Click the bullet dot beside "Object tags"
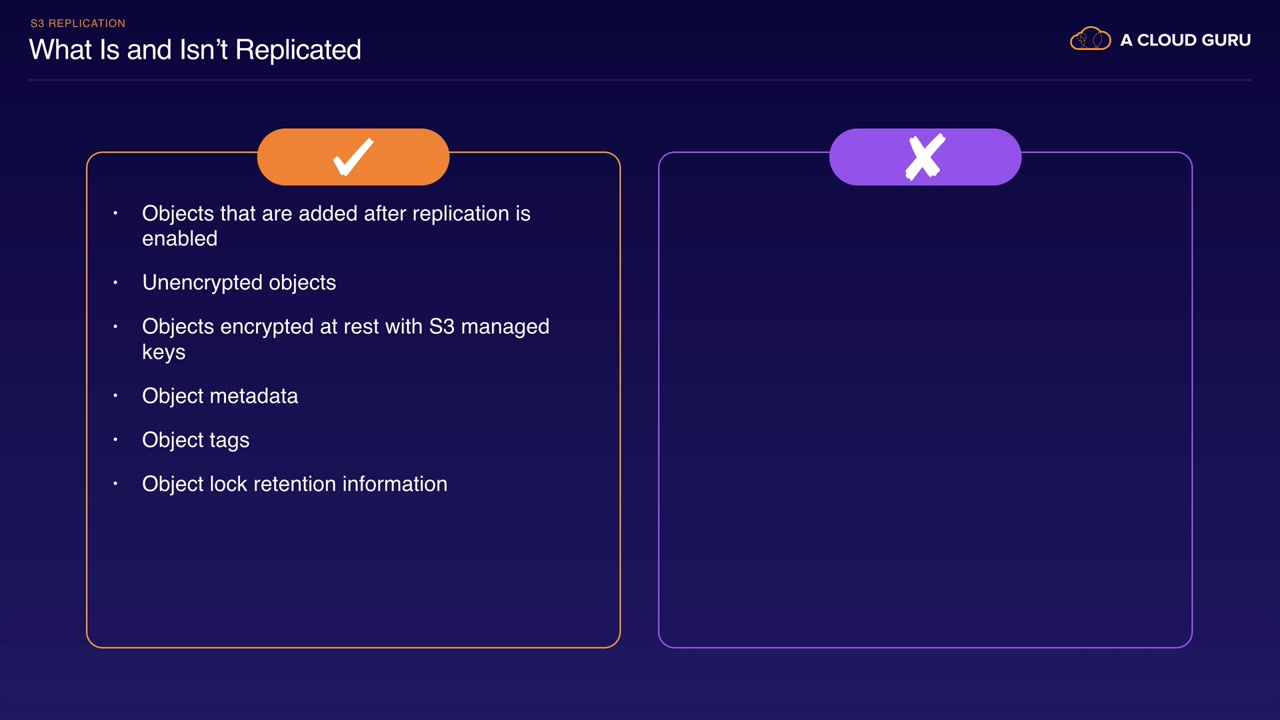The height and width of the screenshot is (720, 1280). 116,440
